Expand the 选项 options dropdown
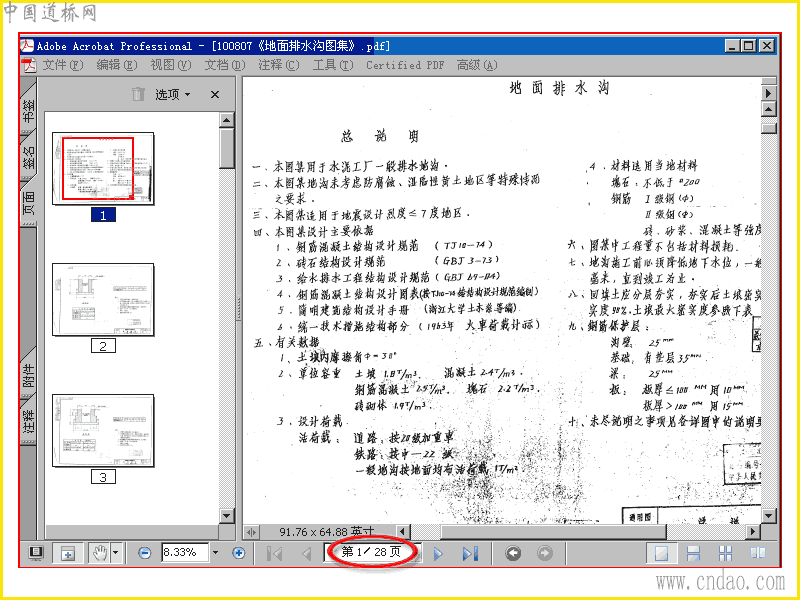Image resolution: width=800 pixels, height=600 pixels. 172,94
